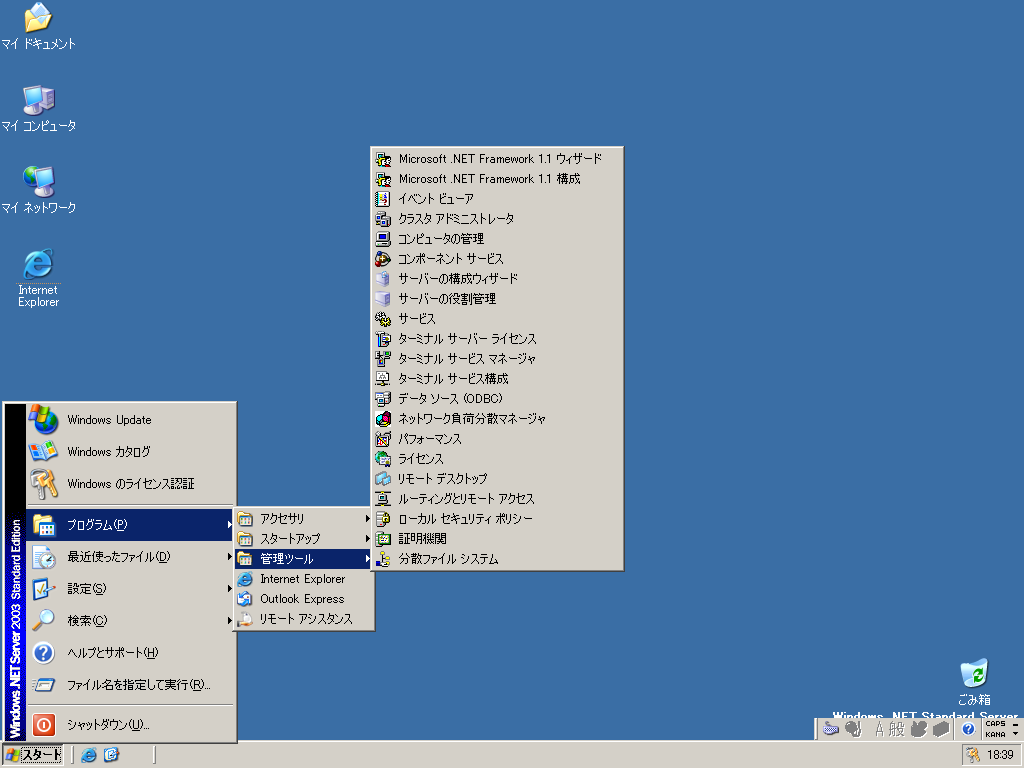The height and width of the screenshot is (768, 1024).
Task: Expand 設定(S) submenu arrow
Action: click(x=229, y=588)
